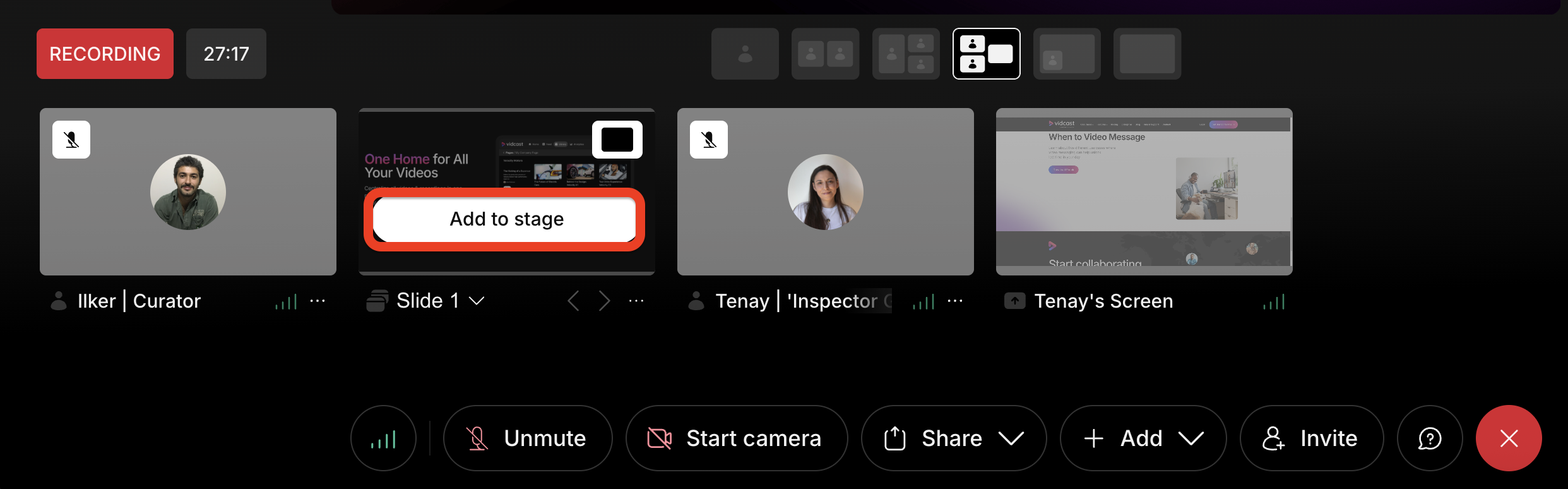Click the black screen icon on slide tile

[617, 140]
